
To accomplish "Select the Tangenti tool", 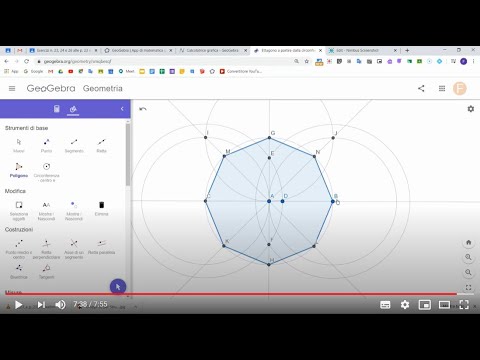I will click(46, 271).
